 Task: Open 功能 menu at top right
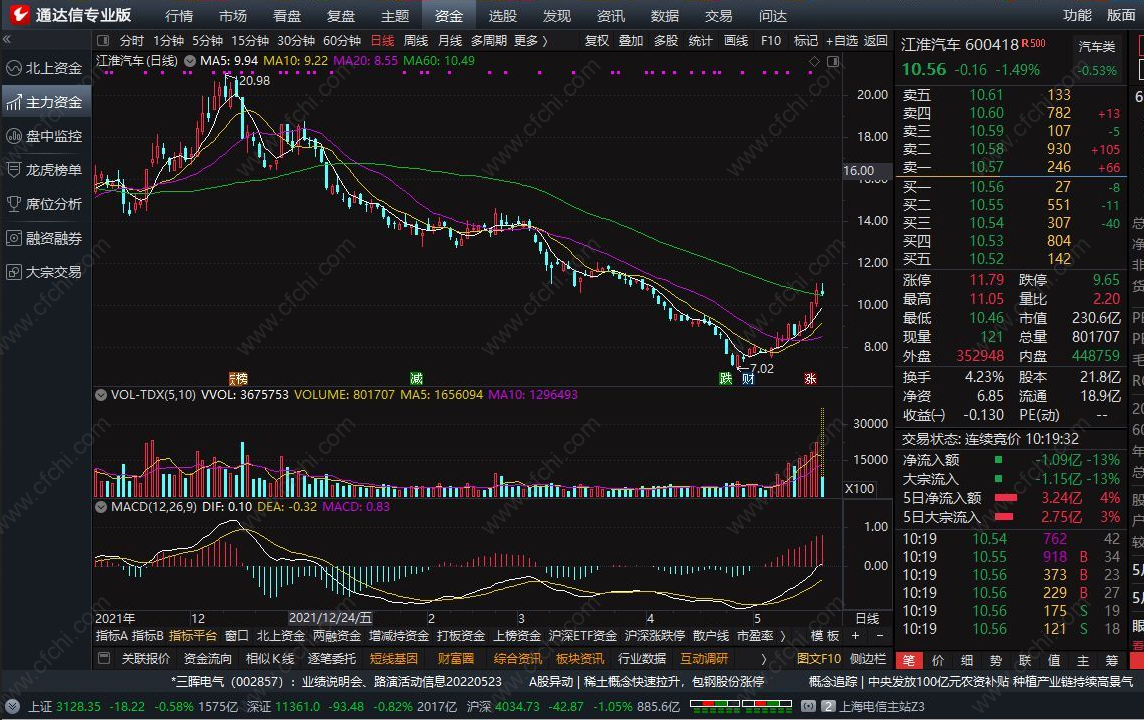(x=1077, y=15)
